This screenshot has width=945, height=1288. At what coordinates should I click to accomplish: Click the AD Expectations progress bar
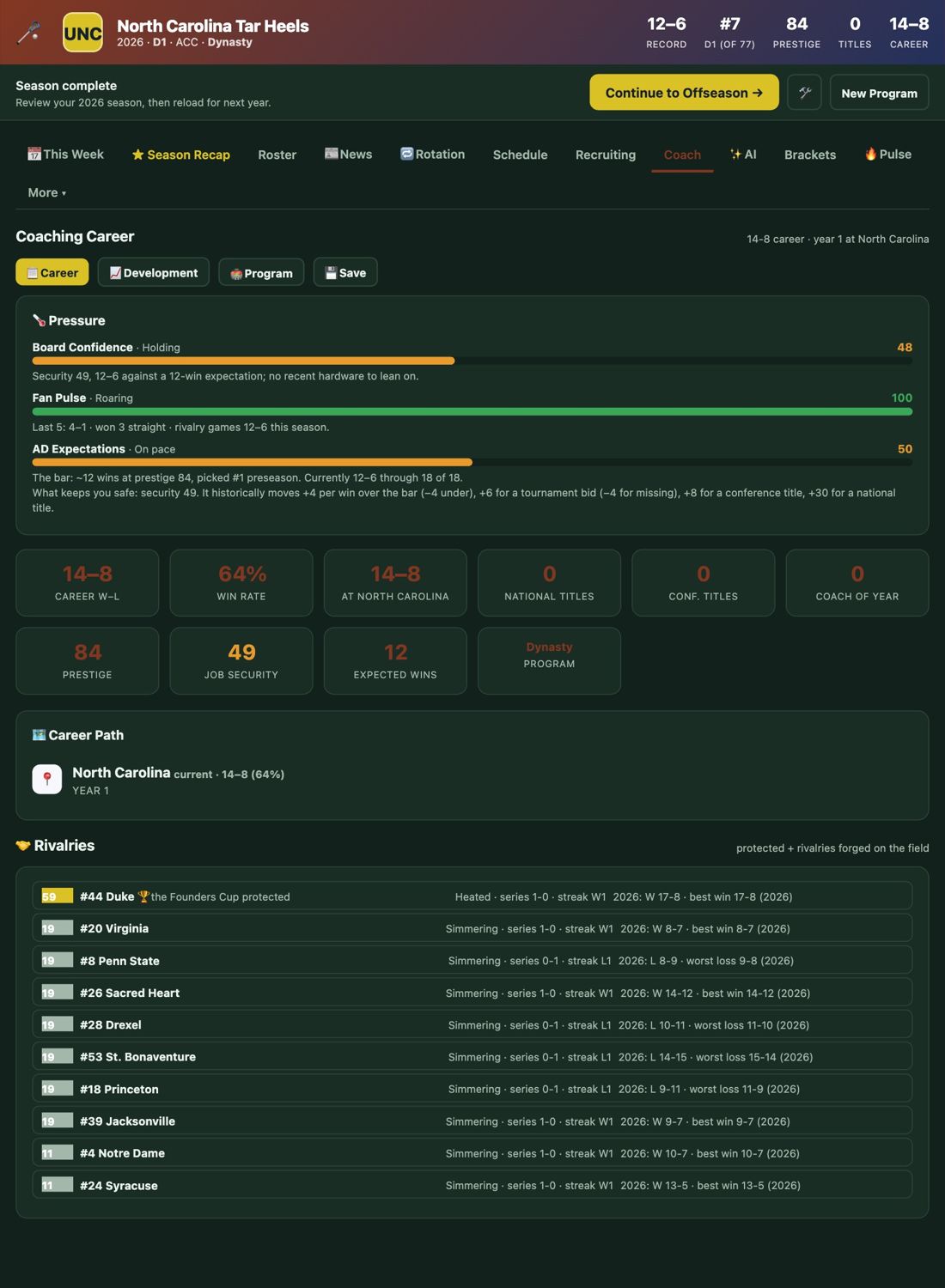click(x=472, y=462)
